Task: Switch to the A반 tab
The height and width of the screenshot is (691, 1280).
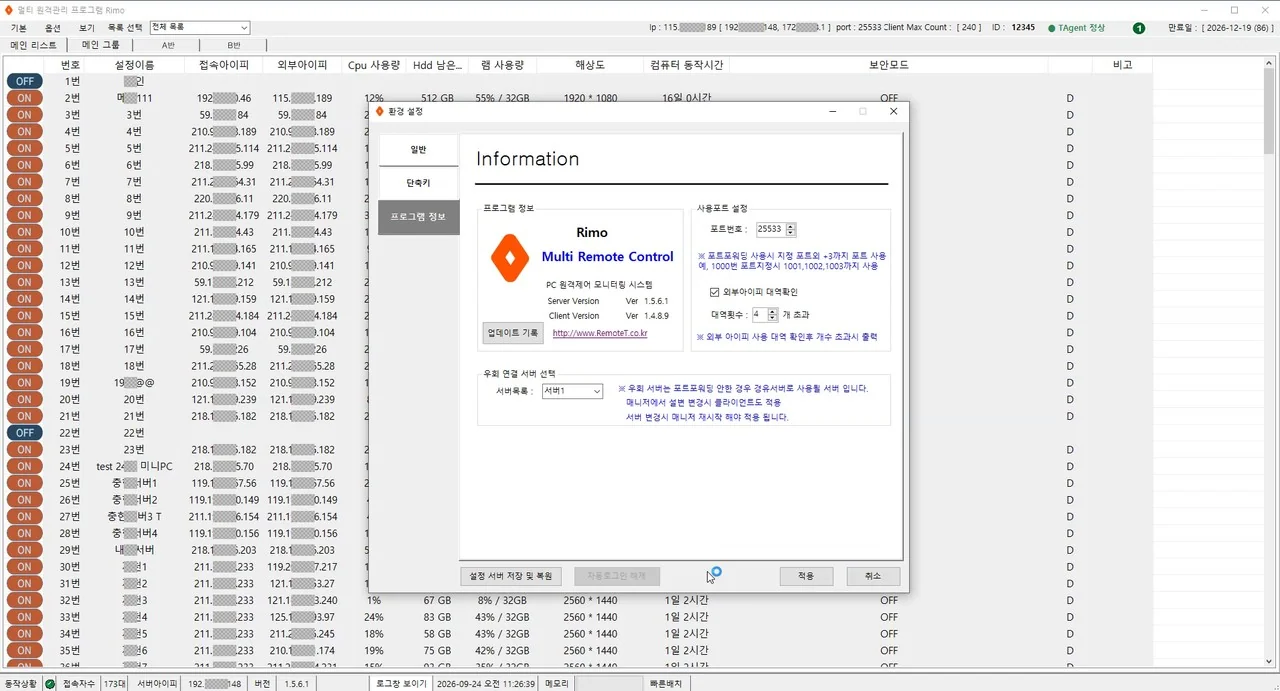Action: pos(167,45)
